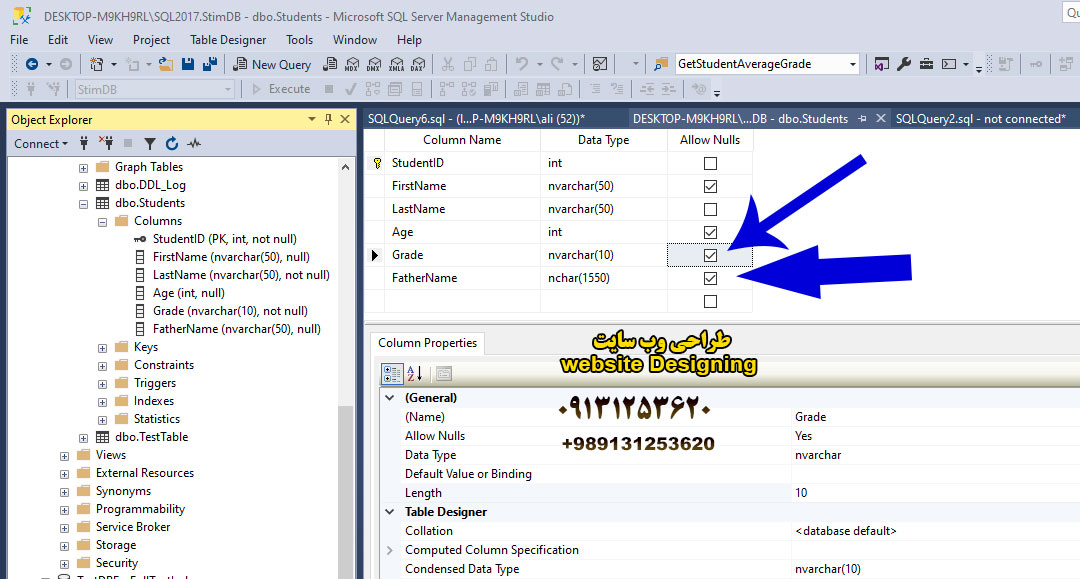The height and width of the screenshot is (579, 1080).
Task: Click the New Query toolbar button
Action: 273,64
